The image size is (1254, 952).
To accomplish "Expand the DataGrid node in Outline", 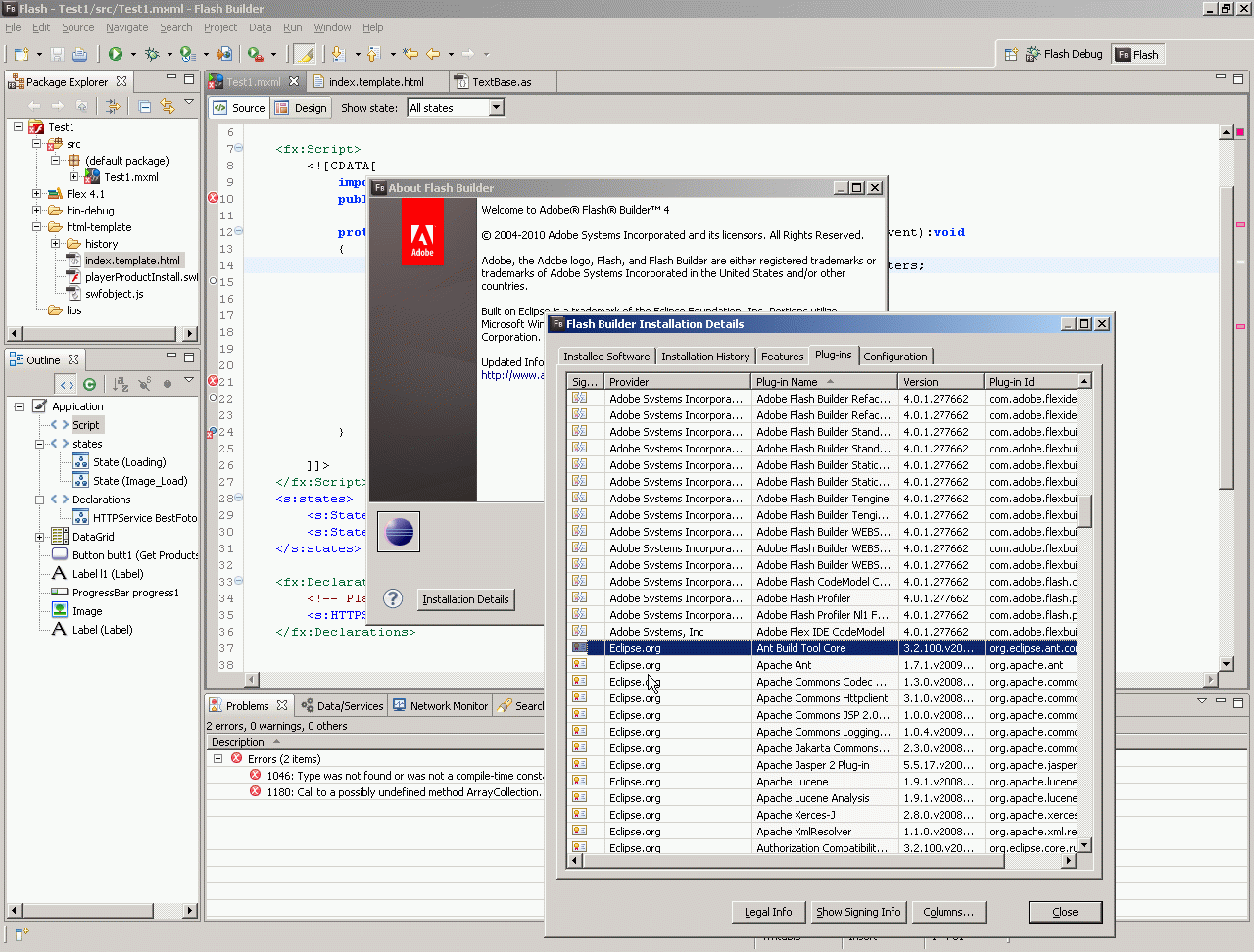I will click(40, 537).
